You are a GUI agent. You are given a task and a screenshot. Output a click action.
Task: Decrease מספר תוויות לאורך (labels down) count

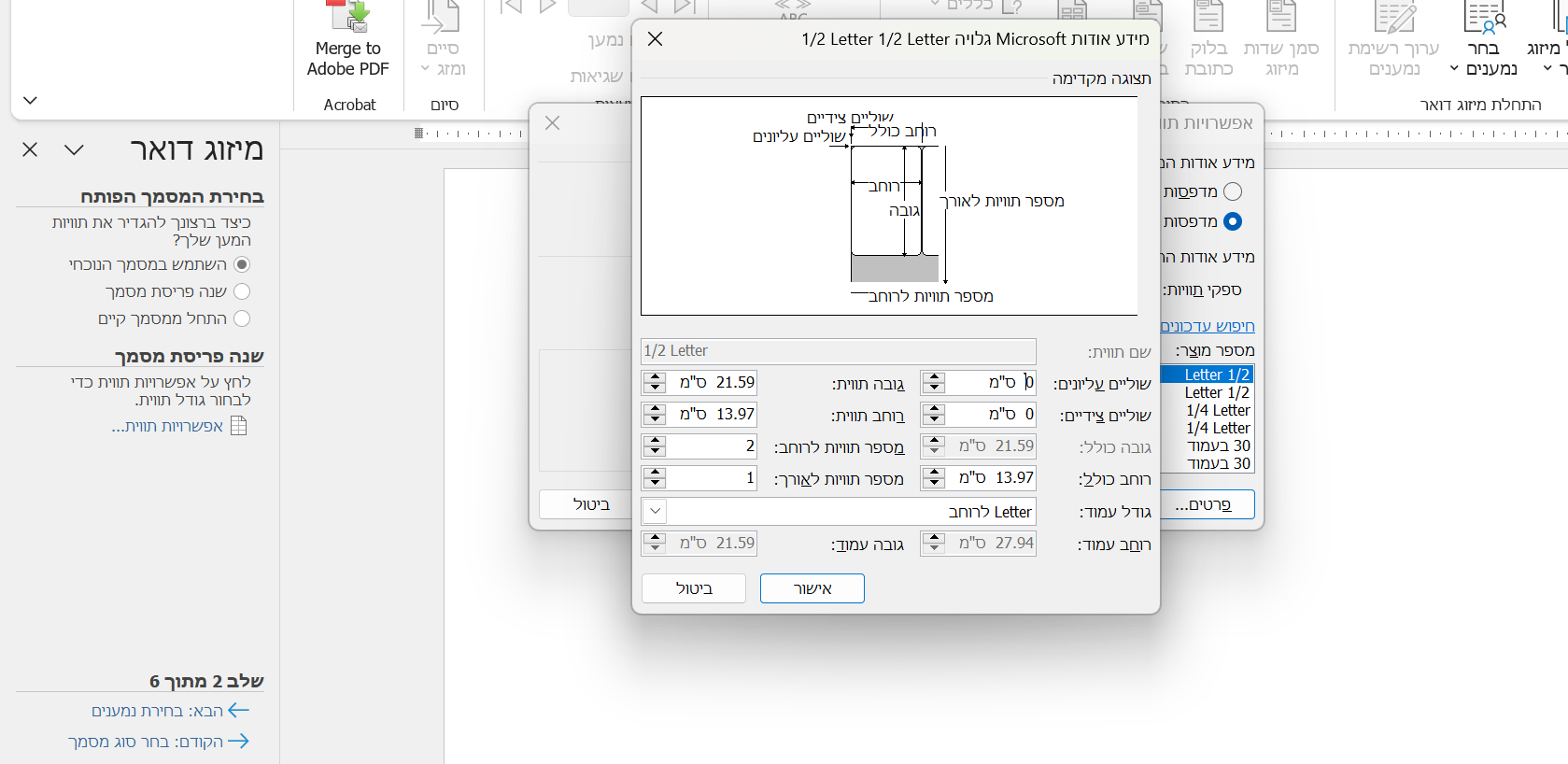655,484
